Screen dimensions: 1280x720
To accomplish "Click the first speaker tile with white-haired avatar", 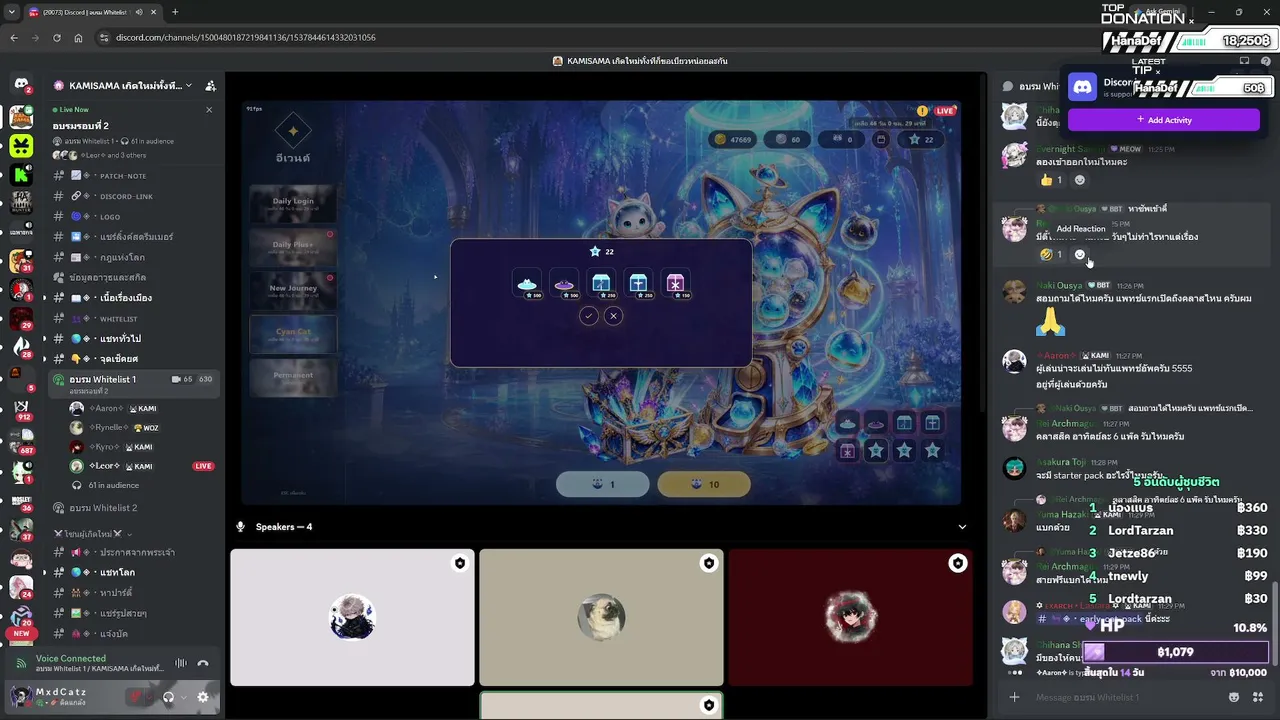I will coord(352,617).
